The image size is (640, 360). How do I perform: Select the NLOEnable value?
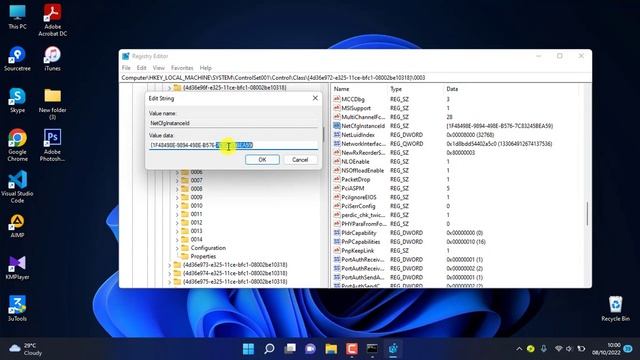pyautogui.click(x=355, y=162)
